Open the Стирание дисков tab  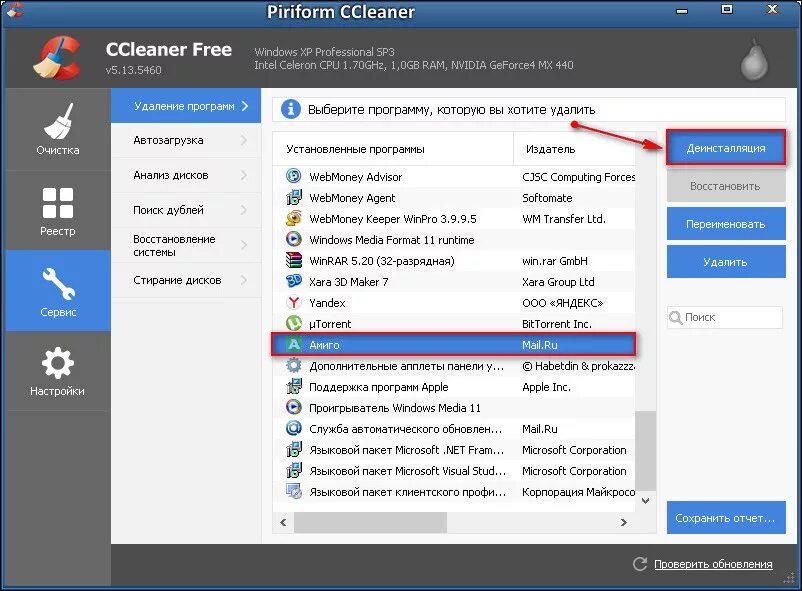[186, 280]
